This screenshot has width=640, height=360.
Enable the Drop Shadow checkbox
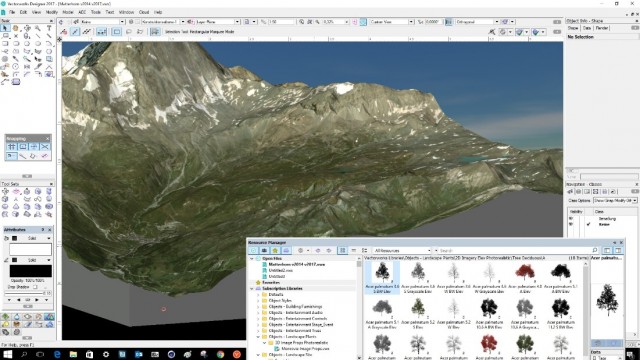pos(35,287)
